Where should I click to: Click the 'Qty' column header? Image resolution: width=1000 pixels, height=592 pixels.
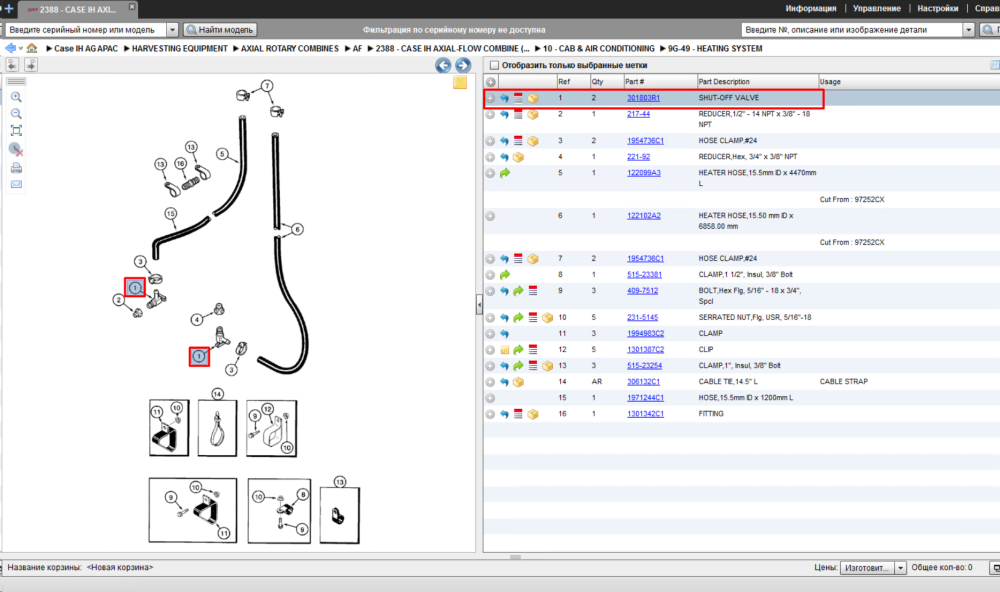point(607,82)
